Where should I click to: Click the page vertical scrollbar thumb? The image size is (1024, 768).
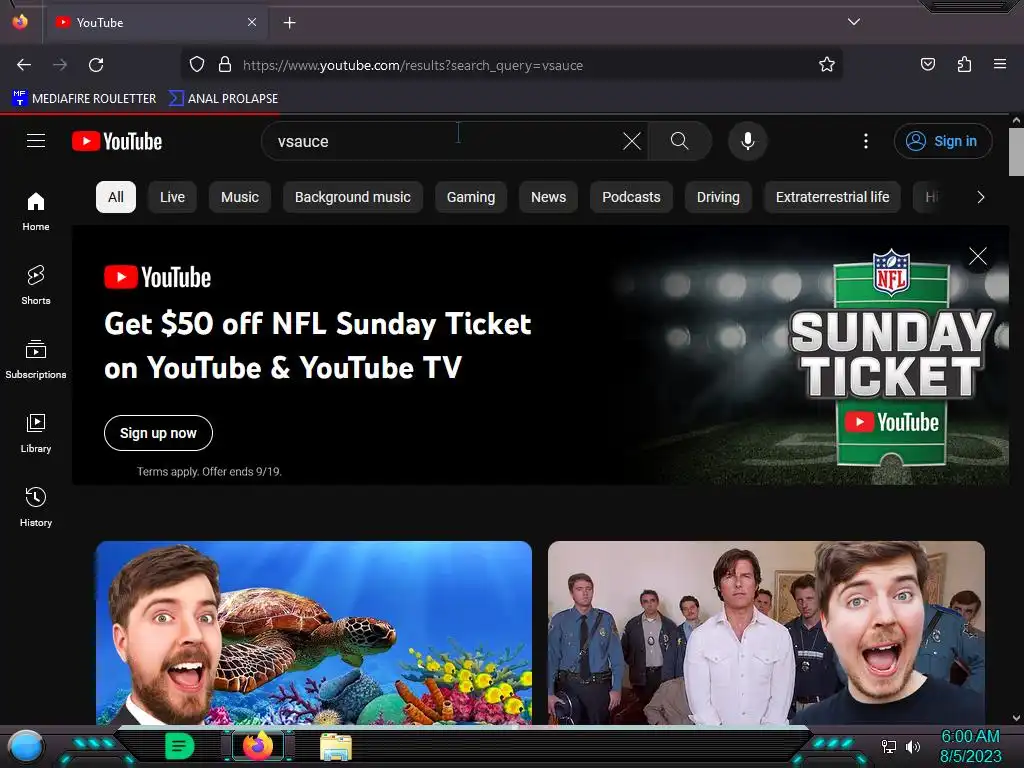tap(1016, 152)
